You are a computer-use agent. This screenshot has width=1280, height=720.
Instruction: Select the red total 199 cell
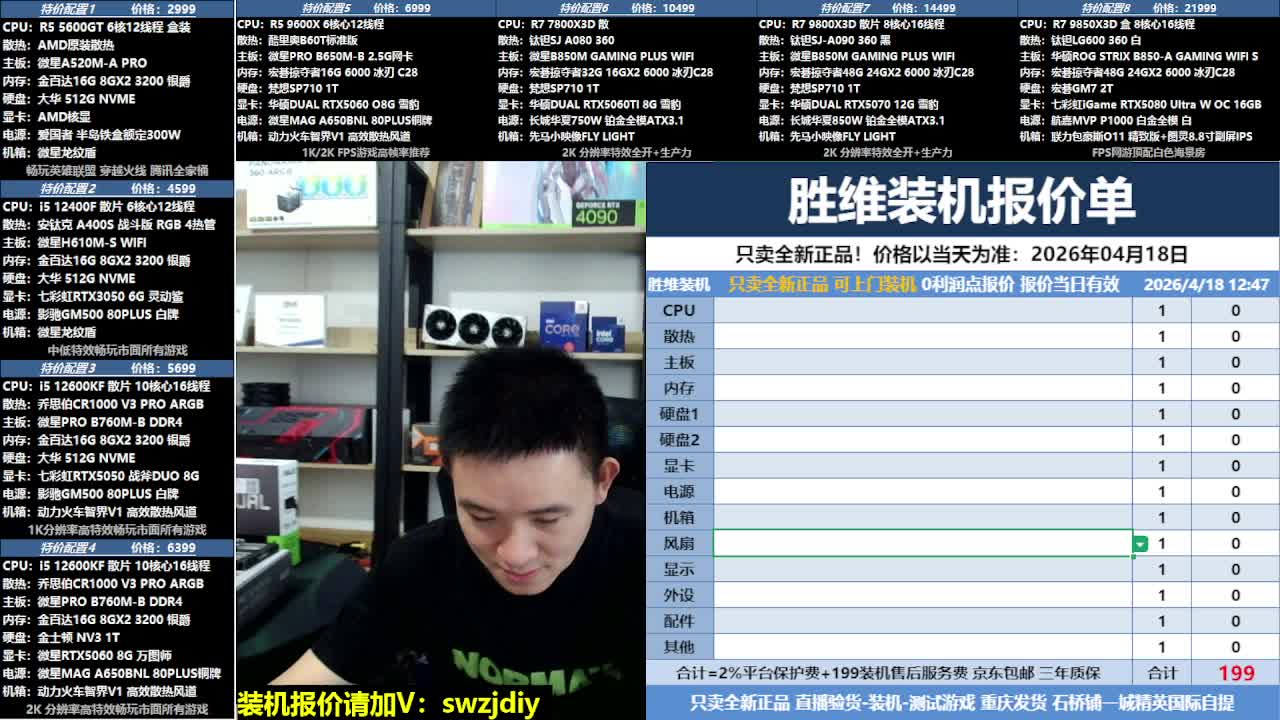(x=1235, y=673)
